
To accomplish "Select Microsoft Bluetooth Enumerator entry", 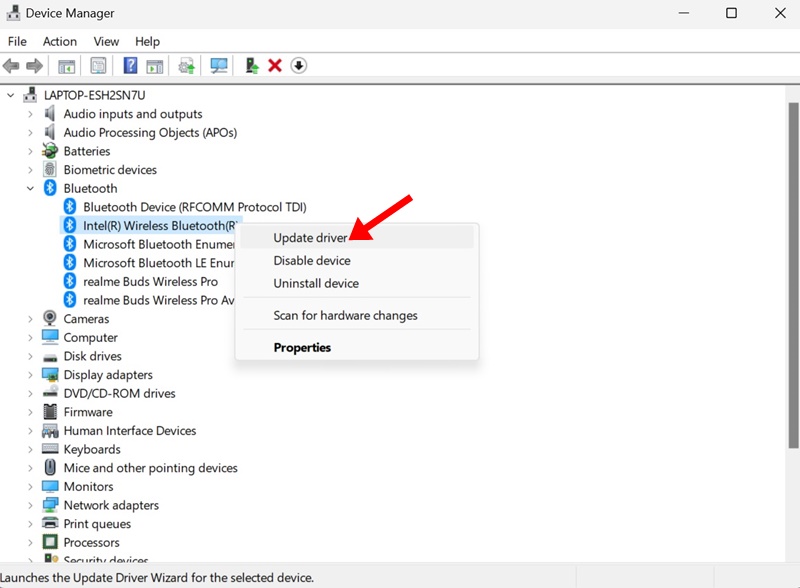I will click(x=158, y=244).
